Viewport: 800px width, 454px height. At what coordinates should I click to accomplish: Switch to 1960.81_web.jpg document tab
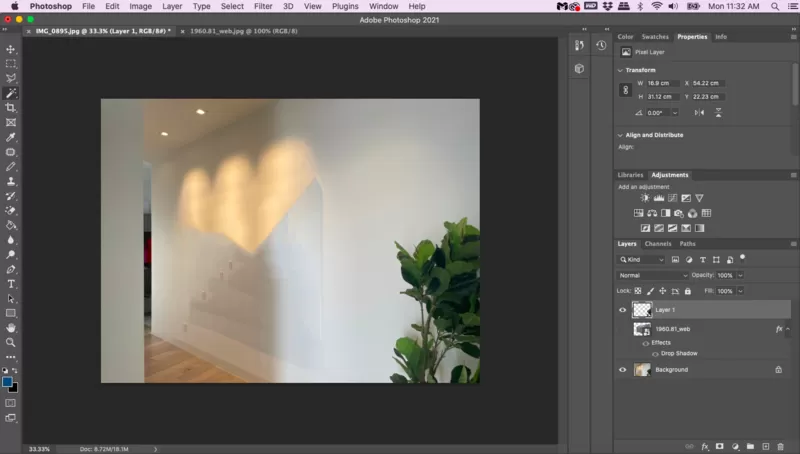(x=244, y=31)
